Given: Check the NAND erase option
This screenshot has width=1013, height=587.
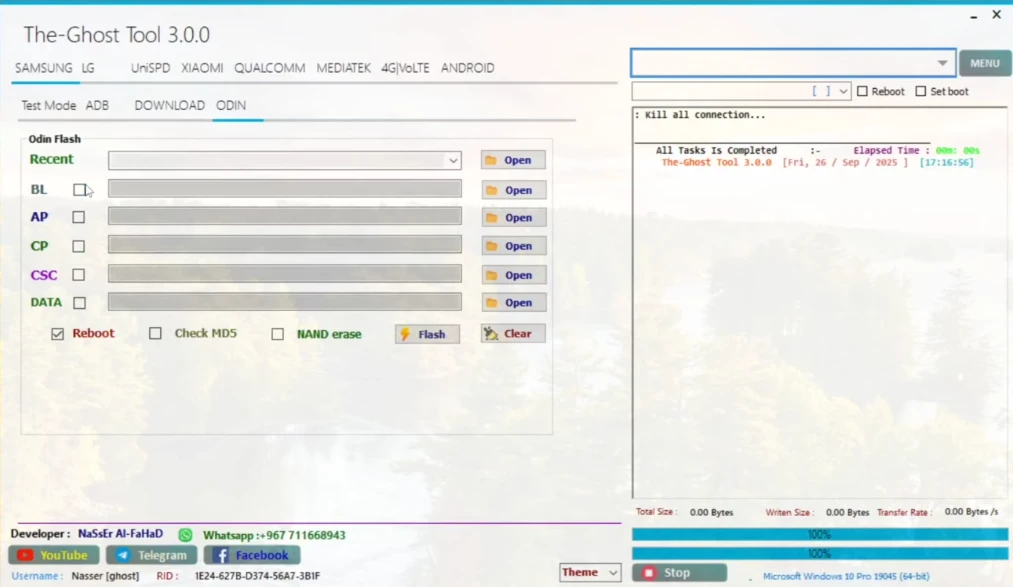Looking at the screenshot, I should (x=278, y=334).
